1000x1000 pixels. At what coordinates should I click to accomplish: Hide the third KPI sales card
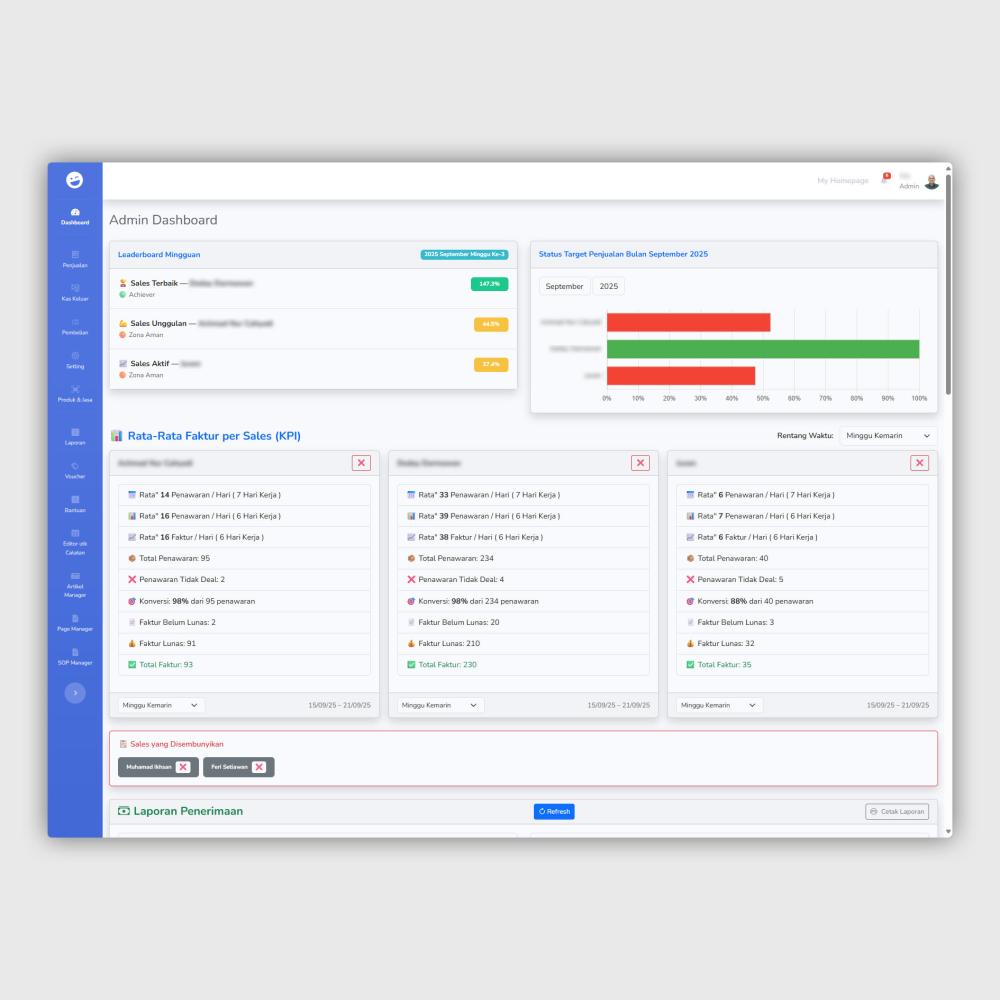tap(919, 463)
